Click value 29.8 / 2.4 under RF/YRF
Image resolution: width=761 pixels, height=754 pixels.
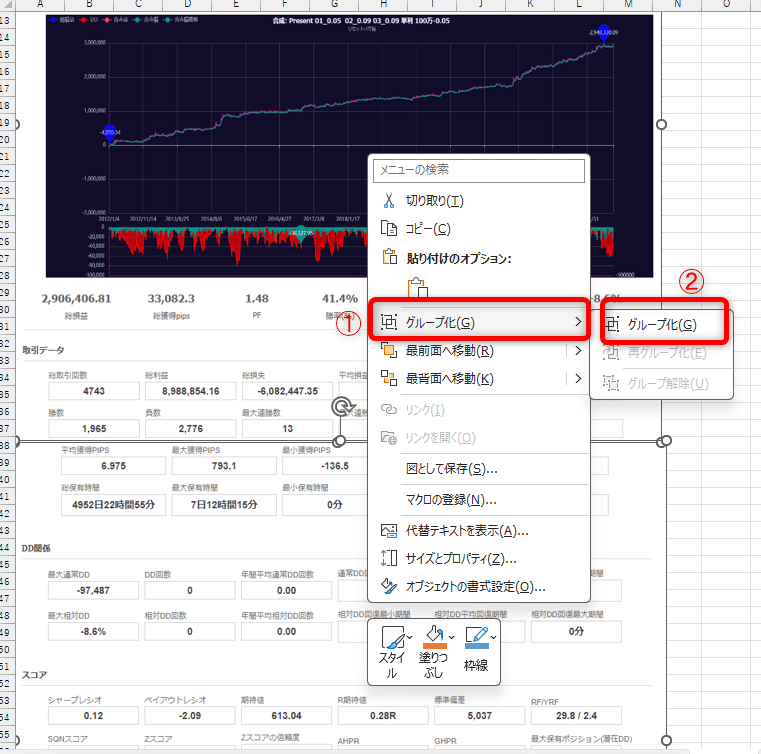[x=576, y=716]
